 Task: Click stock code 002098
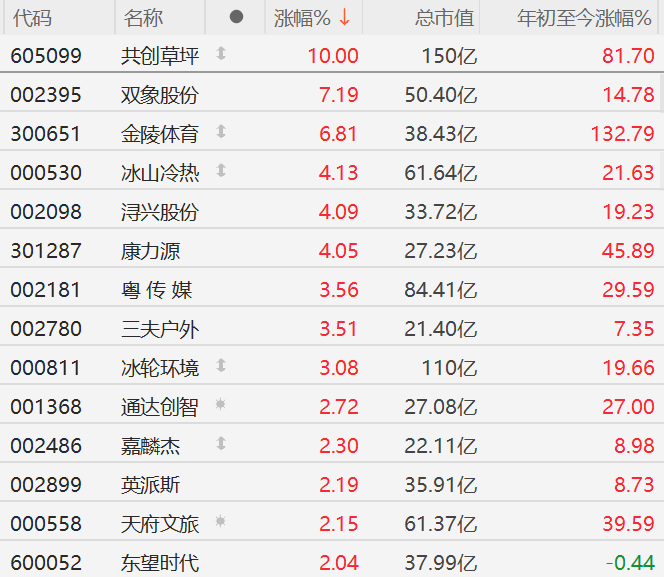tap(46, 212)
